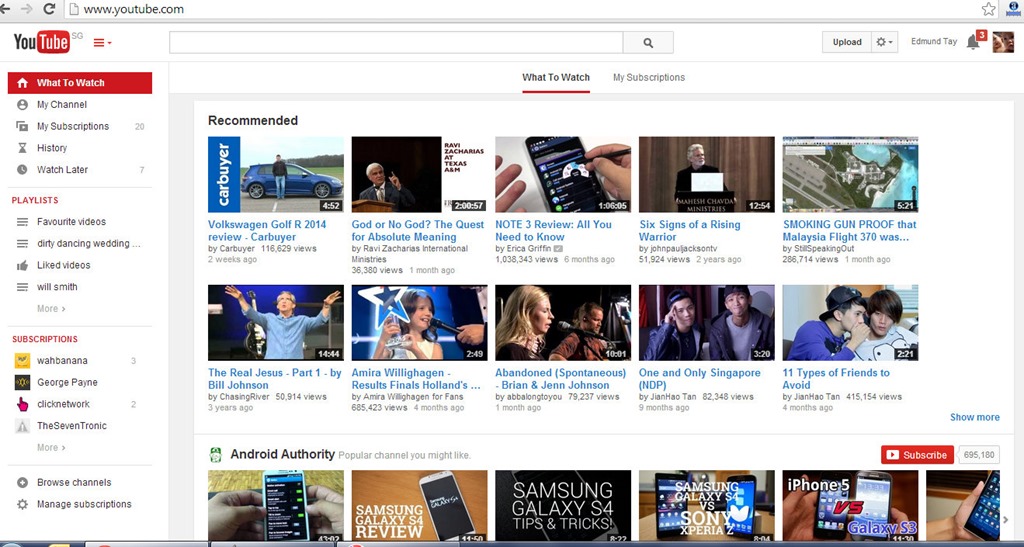Click the Watch Later clock icon
This screenshot has width=1024, height=547.
[22, 170]
